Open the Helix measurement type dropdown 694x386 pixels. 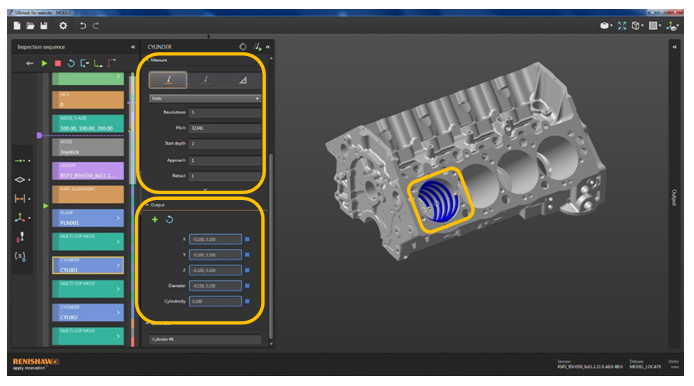pyautogui.click(x=205, y=98)
